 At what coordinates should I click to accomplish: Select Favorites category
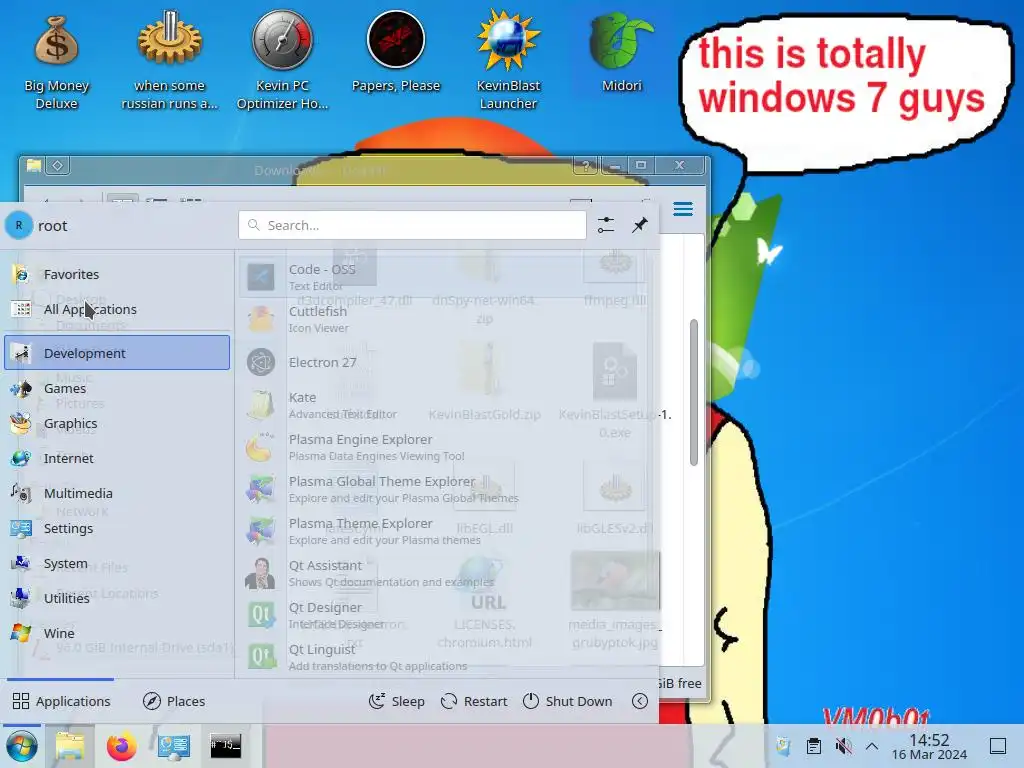(117, 274)
